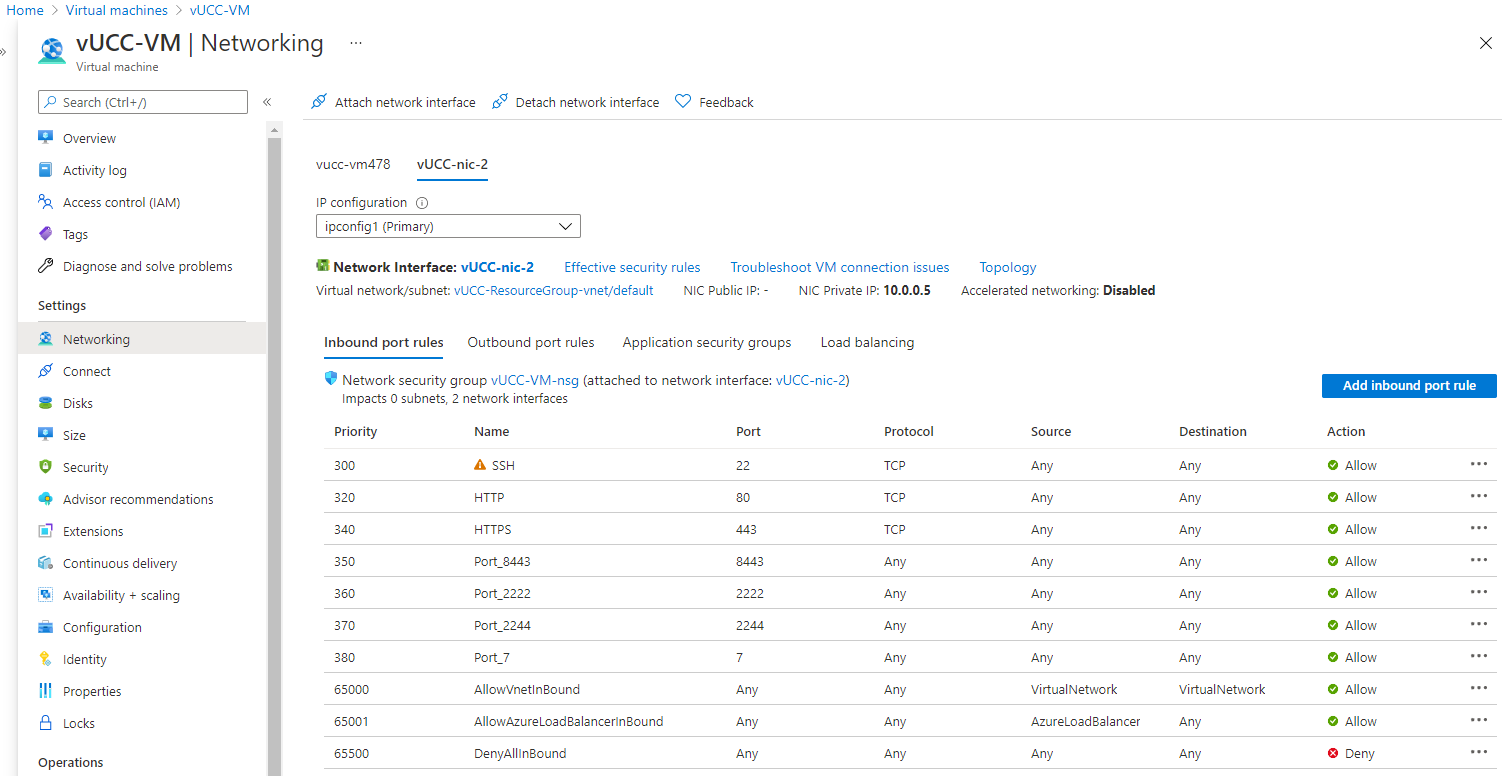The height and width of the screenshot is (776, 1504).
Task: Open the Size settings icon
Action: (x=45, y=435)
